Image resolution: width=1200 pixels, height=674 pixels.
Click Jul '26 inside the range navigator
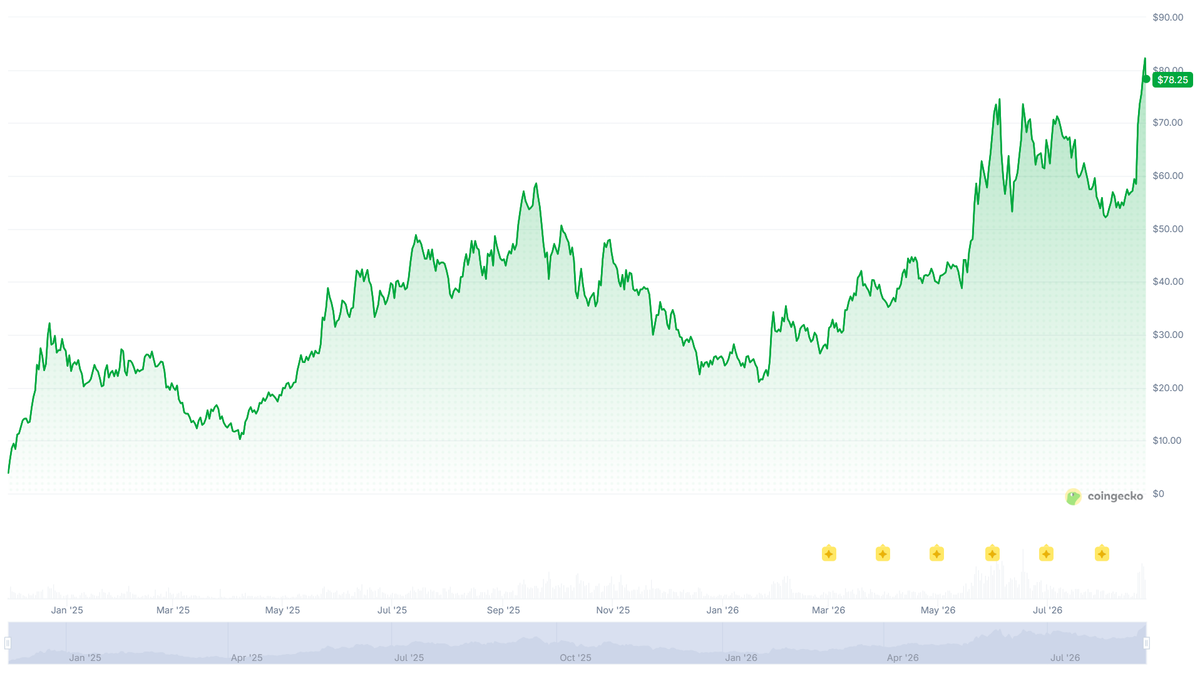[1065, 658]
